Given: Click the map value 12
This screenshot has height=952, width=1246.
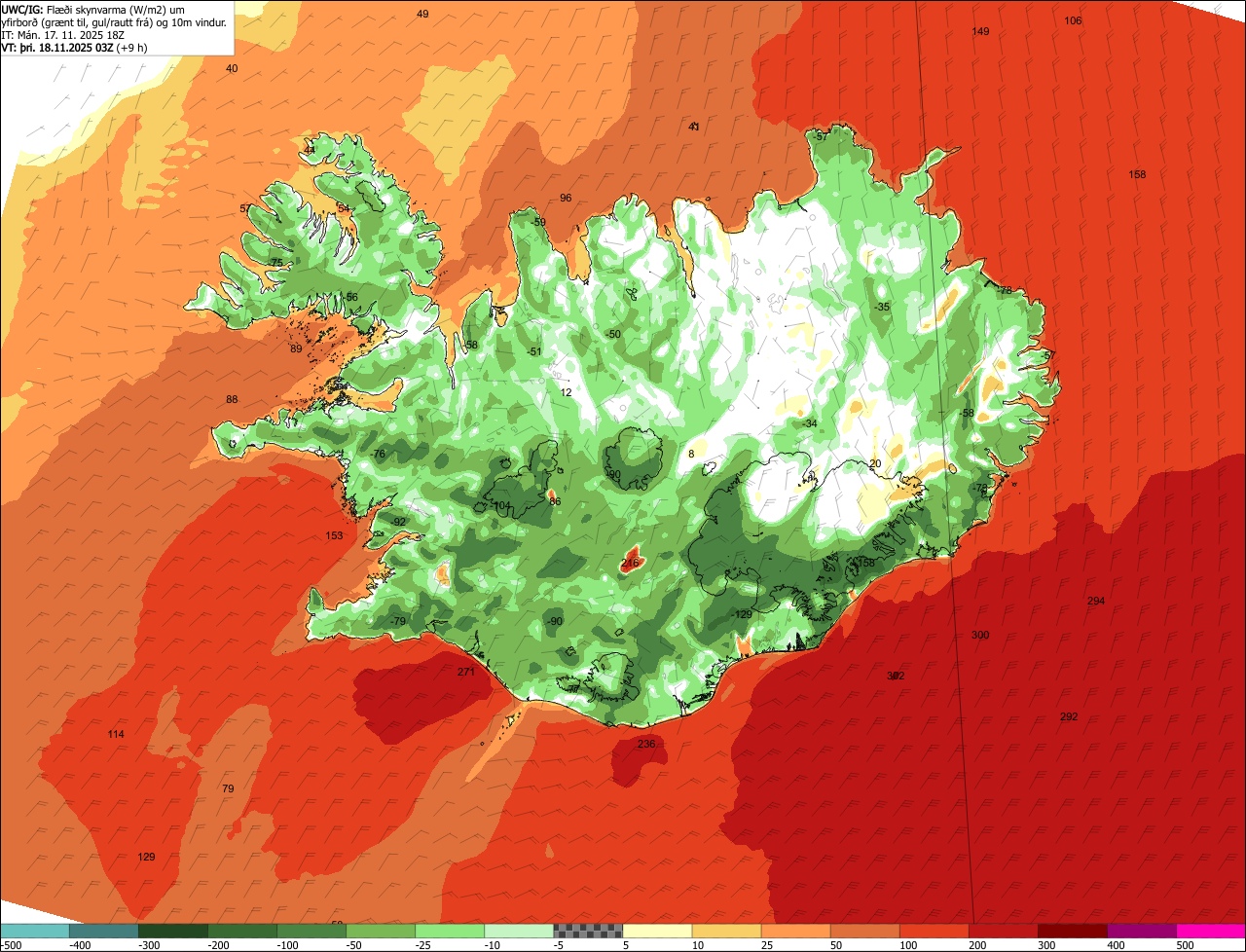Looking at the screenshot, I should (567, 392).
